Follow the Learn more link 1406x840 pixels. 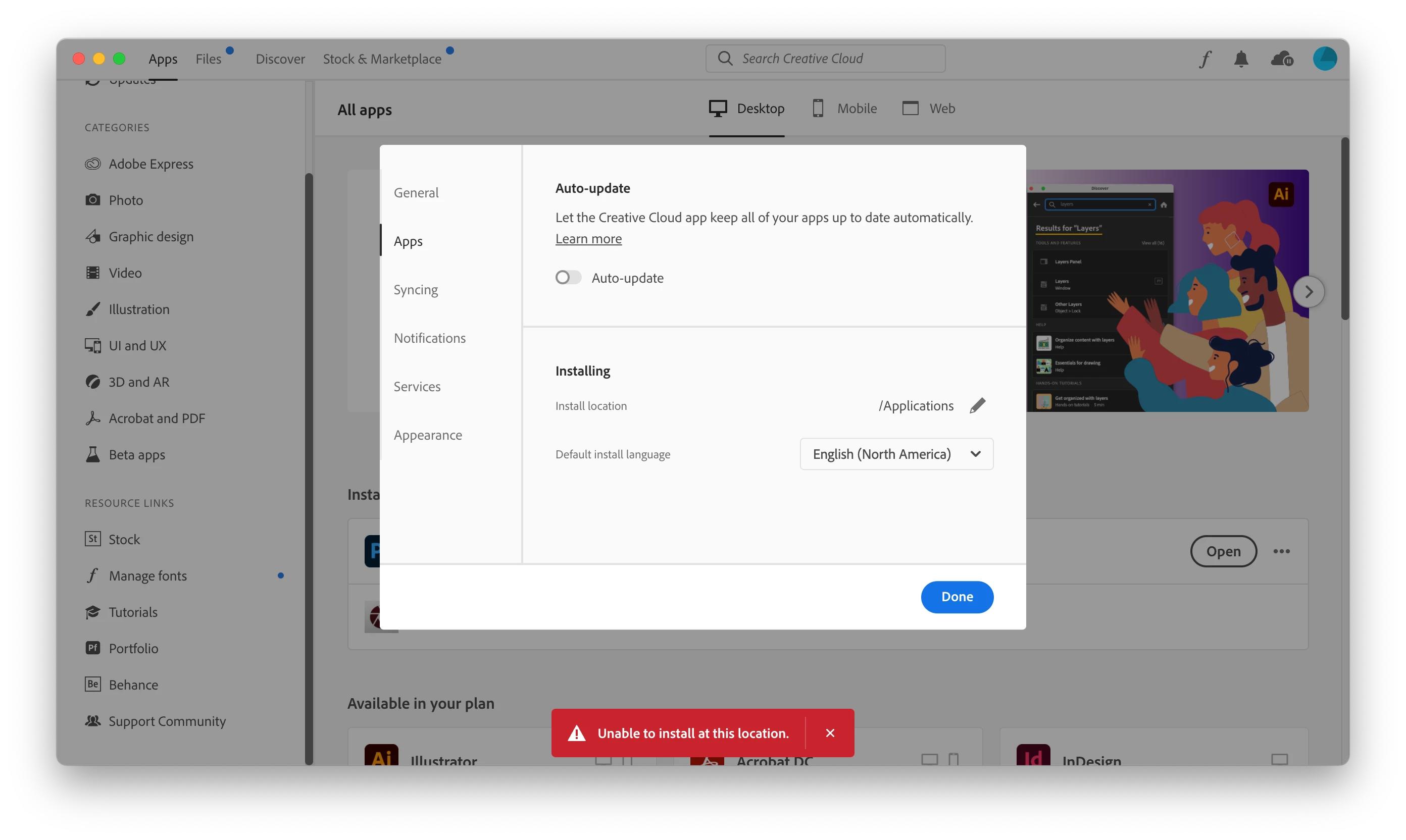coord(588,239)
